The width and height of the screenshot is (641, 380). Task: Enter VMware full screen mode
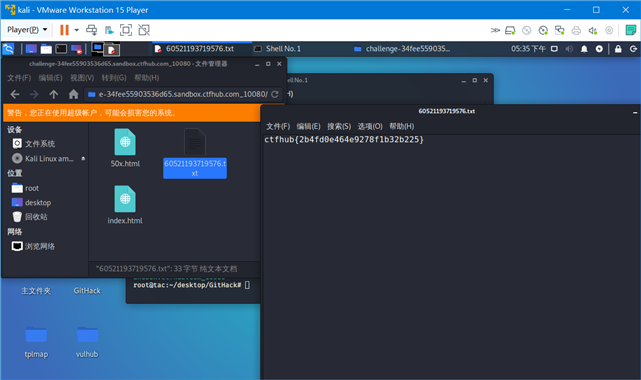tap(126, 30)
